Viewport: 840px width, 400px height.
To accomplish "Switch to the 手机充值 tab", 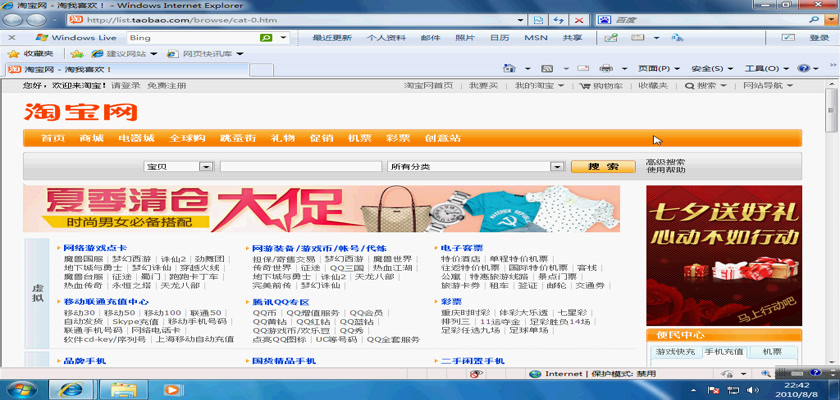I will [724, 352].
